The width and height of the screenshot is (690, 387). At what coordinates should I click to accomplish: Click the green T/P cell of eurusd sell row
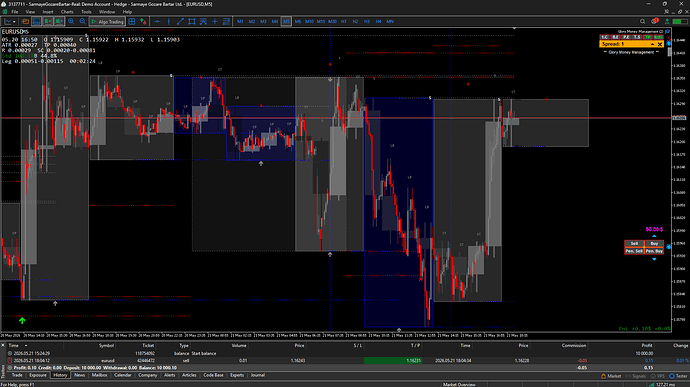[393, 360]
